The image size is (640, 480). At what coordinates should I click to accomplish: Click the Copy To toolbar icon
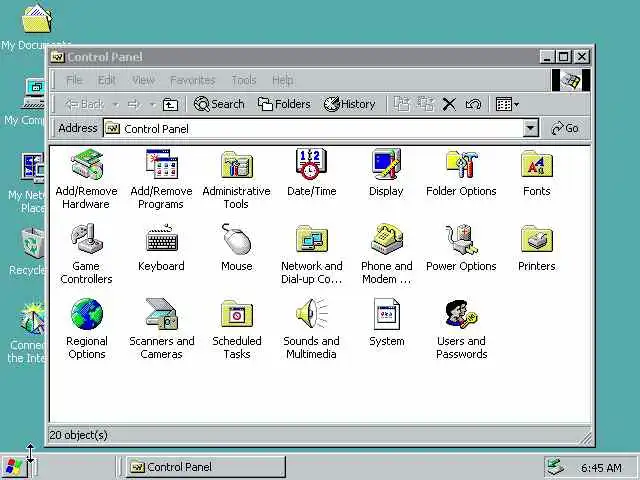(425, 104)
